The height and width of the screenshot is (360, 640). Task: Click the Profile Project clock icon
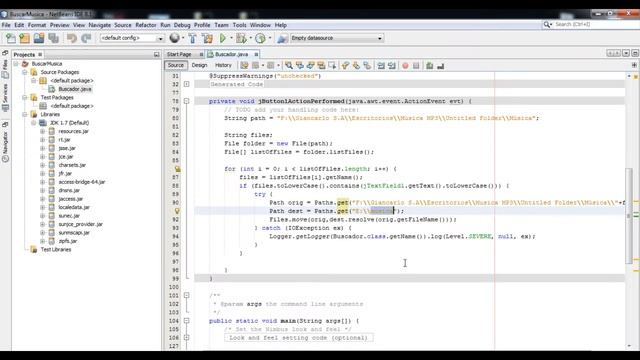click(260, 38)
